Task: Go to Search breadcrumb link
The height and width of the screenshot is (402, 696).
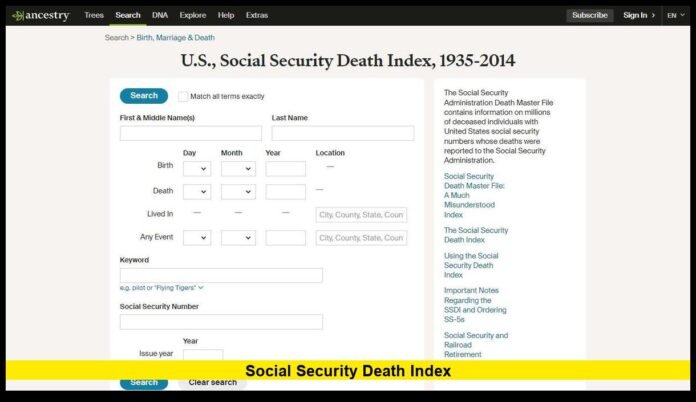Action: coord(116,38)
